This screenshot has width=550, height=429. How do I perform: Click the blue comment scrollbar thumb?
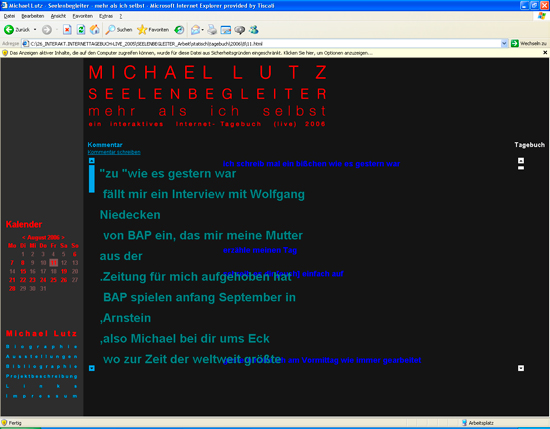click(x=92, y=179)
